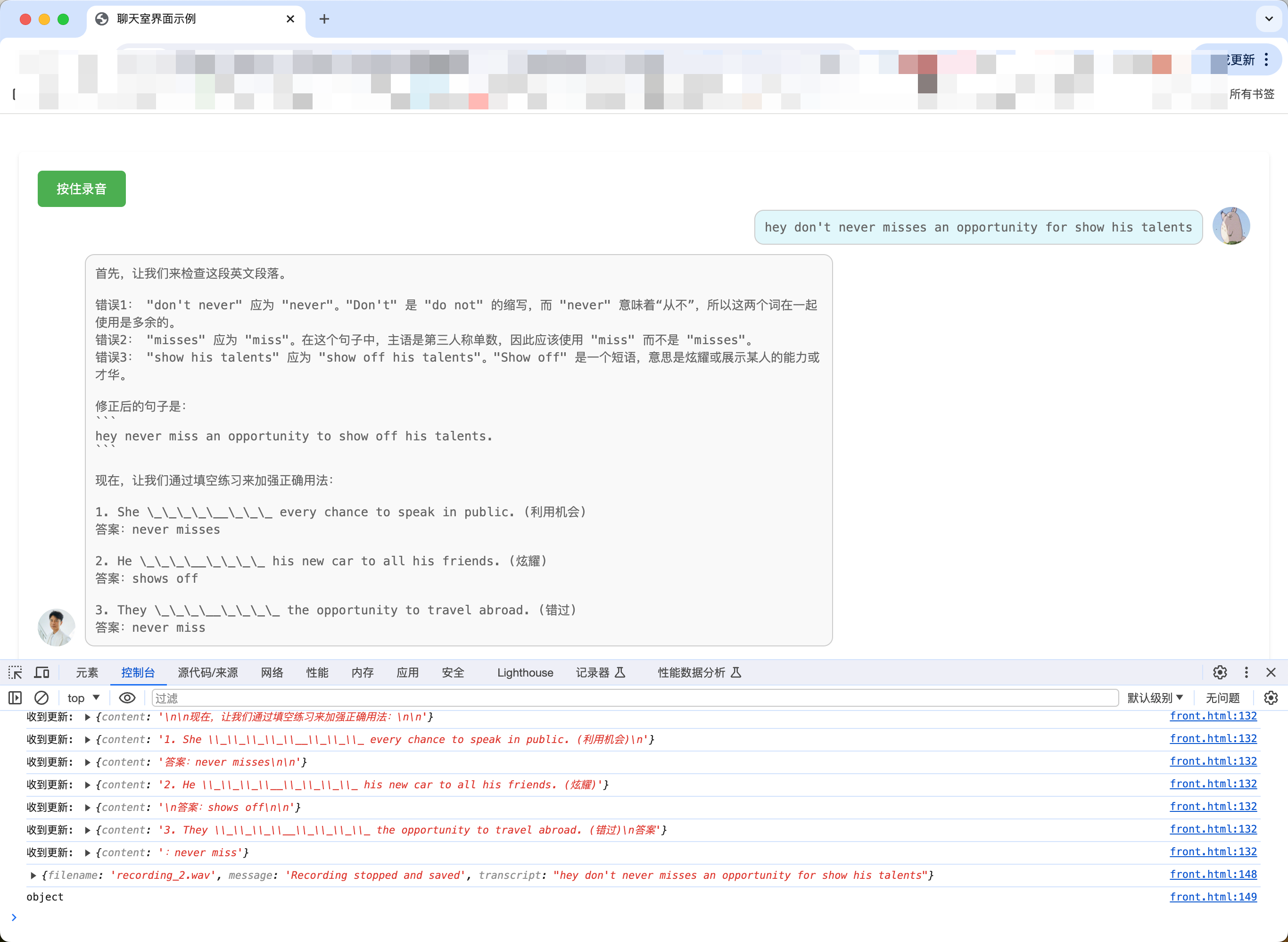Open a new browser tab
1288x942 pixels.
coord(324,19)
